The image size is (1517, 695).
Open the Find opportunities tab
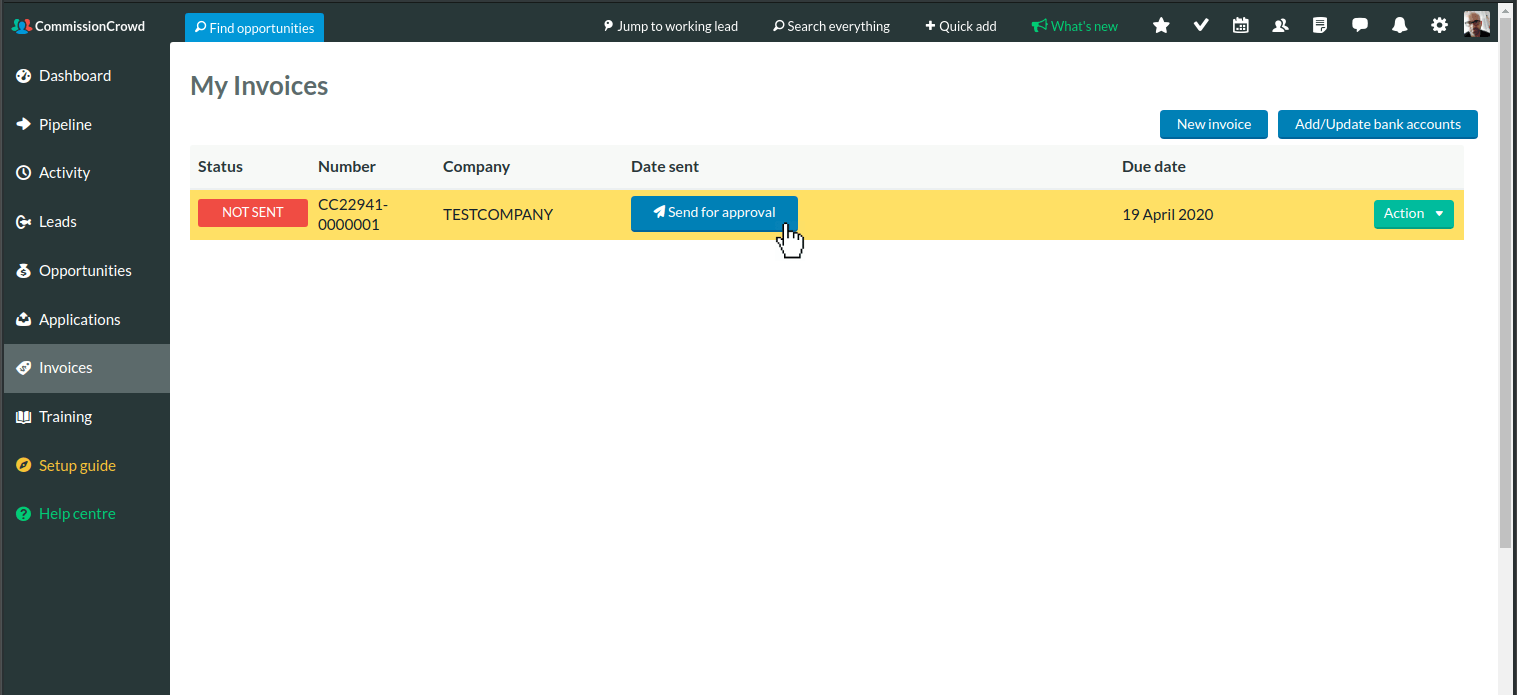(x=254, y=28)
